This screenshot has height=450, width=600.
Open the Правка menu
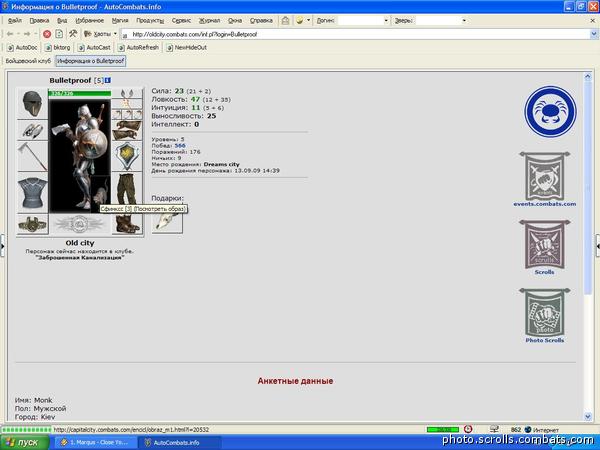coord(39,20)
